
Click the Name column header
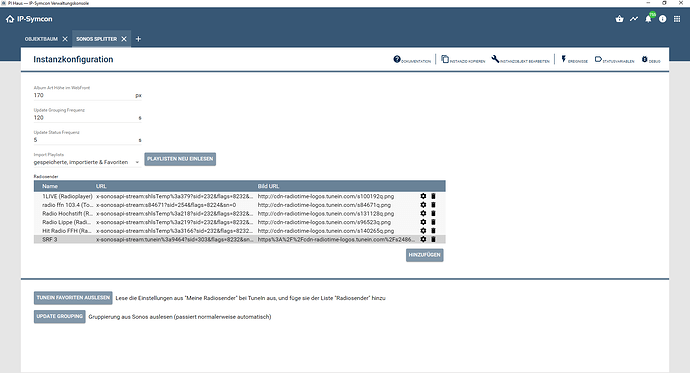50,186
